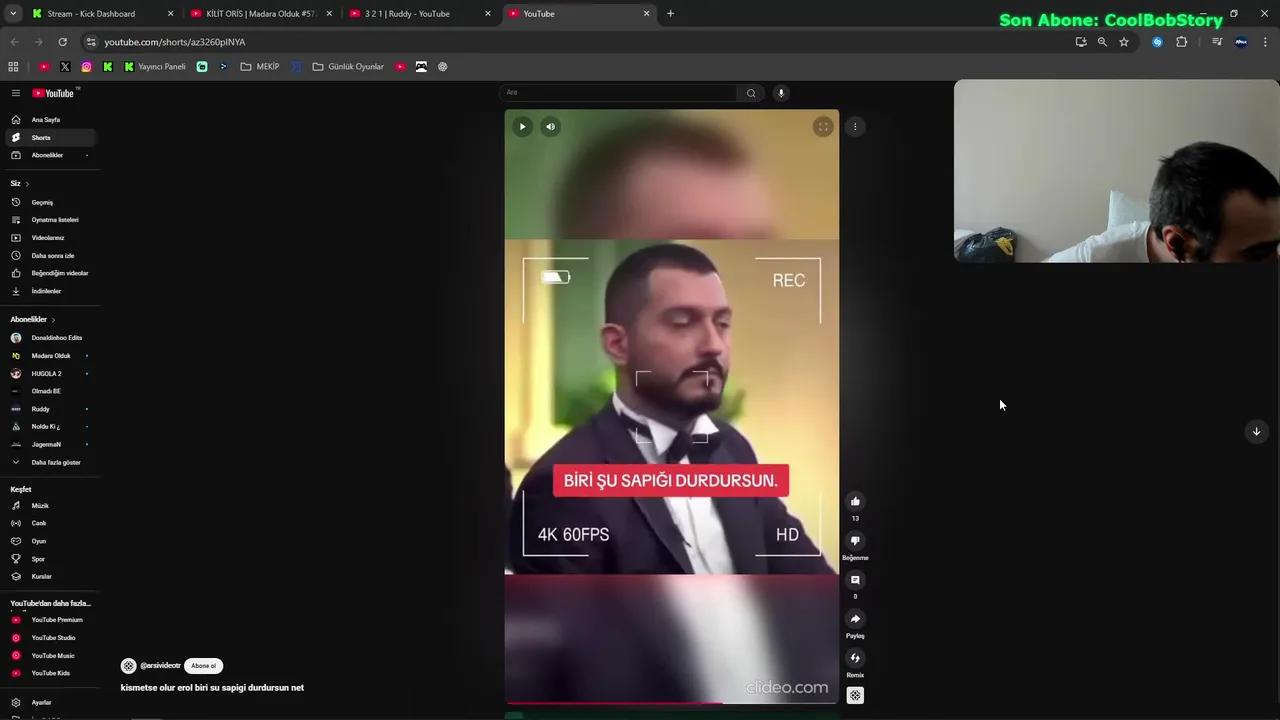The height and width of the screenshot is (720, 1280).
Task: Open the Madara Olduk channel subscription
Action: (x=50, y=356)
